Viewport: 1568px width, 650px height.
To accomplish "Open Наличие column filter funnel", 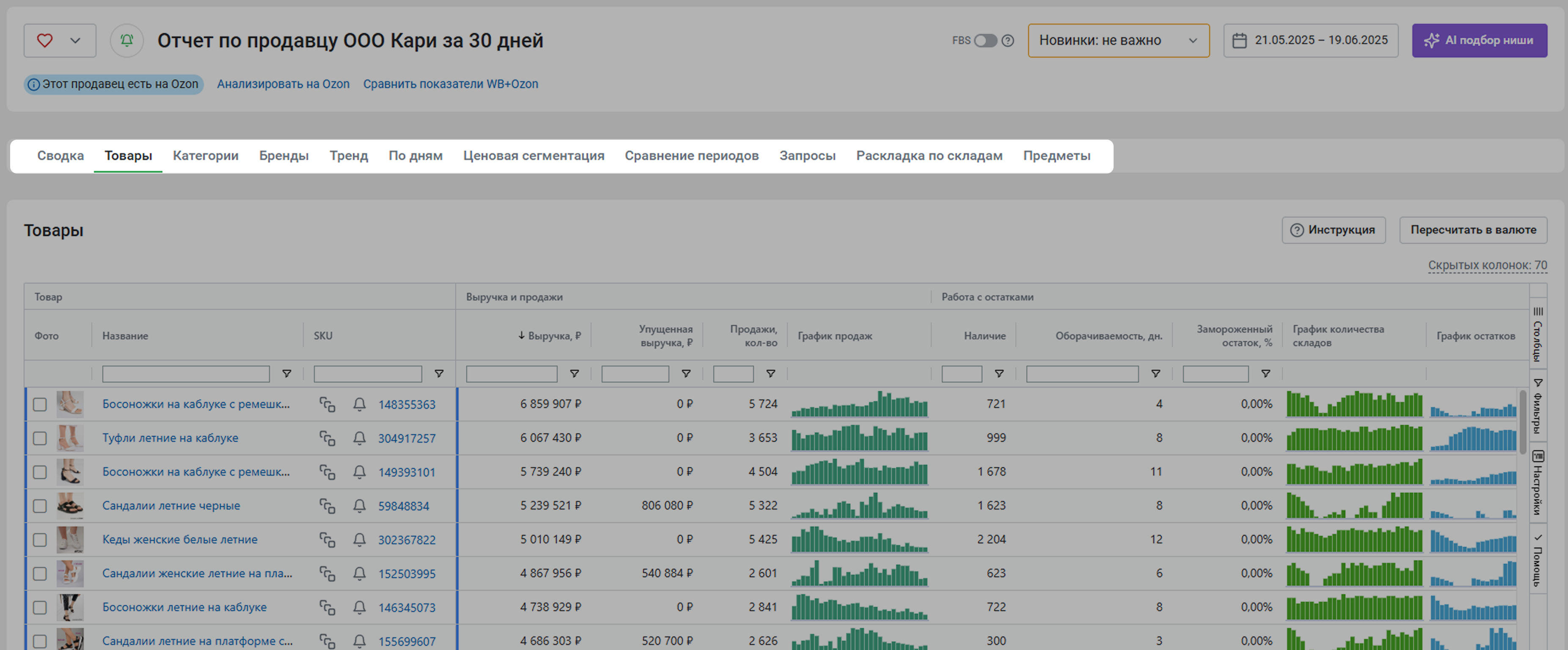I will coord(999,374).
